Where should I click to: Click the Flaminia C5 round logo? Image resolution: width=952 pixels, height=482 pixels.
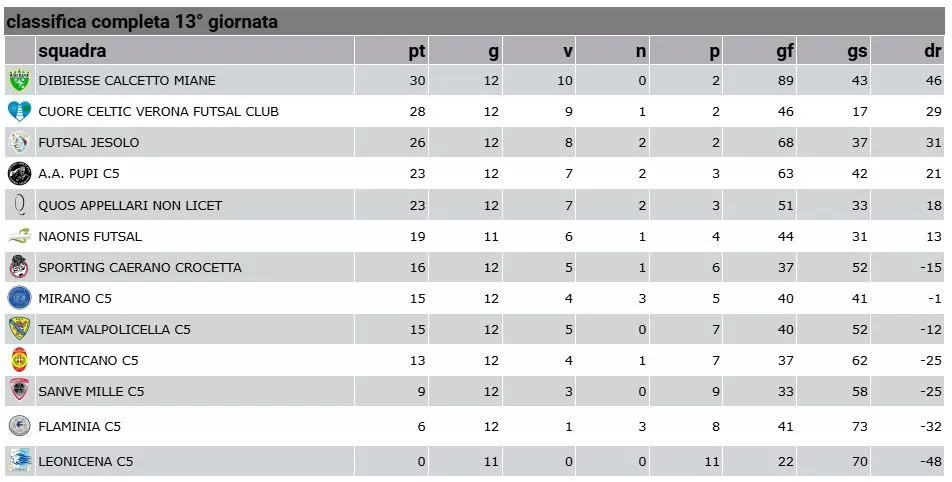point(19,426)
